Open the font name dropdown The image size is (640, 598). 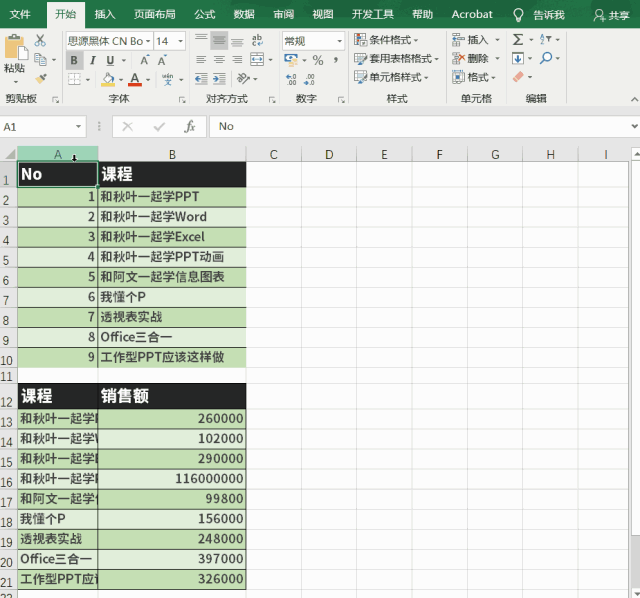(148, 41)
